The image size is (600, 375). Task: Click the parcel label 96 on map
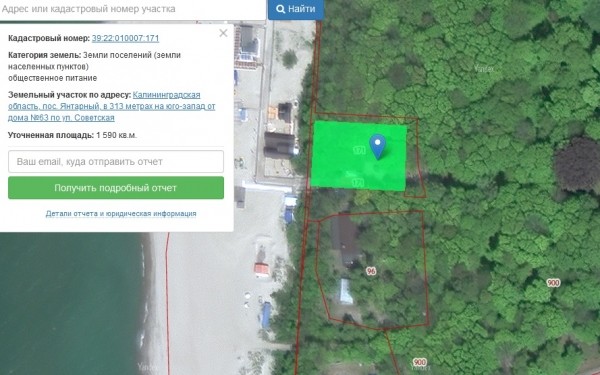[371, 271]
